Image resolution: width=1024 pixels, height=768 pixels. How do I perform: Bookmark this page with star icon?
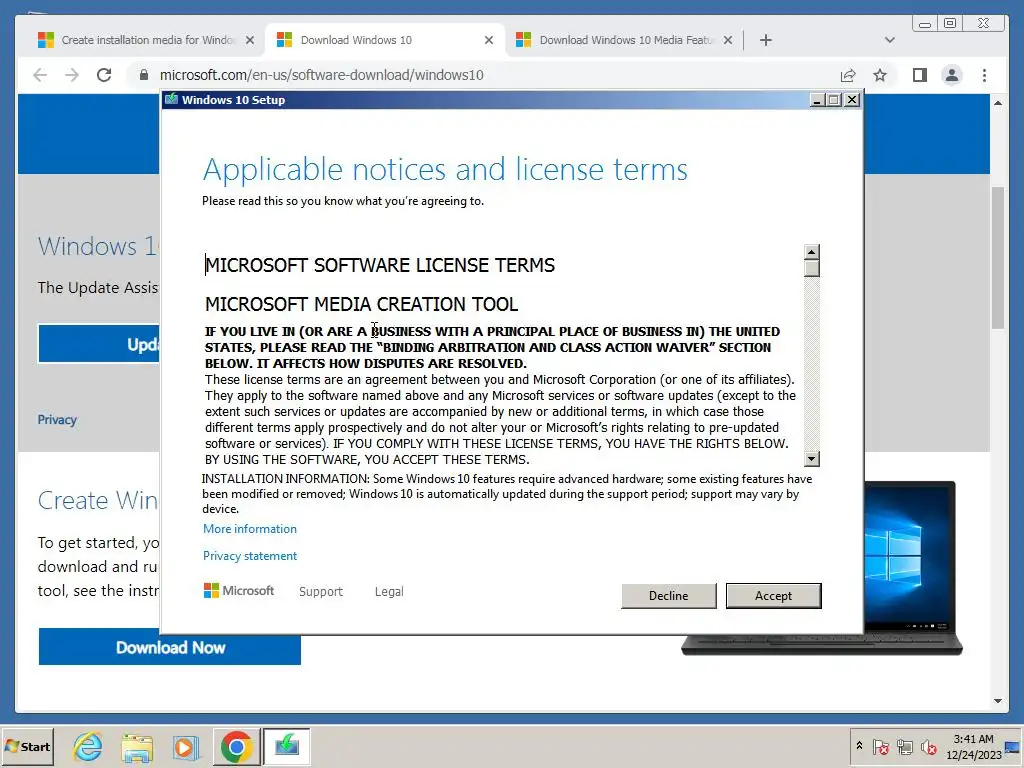tap(880, 75)
